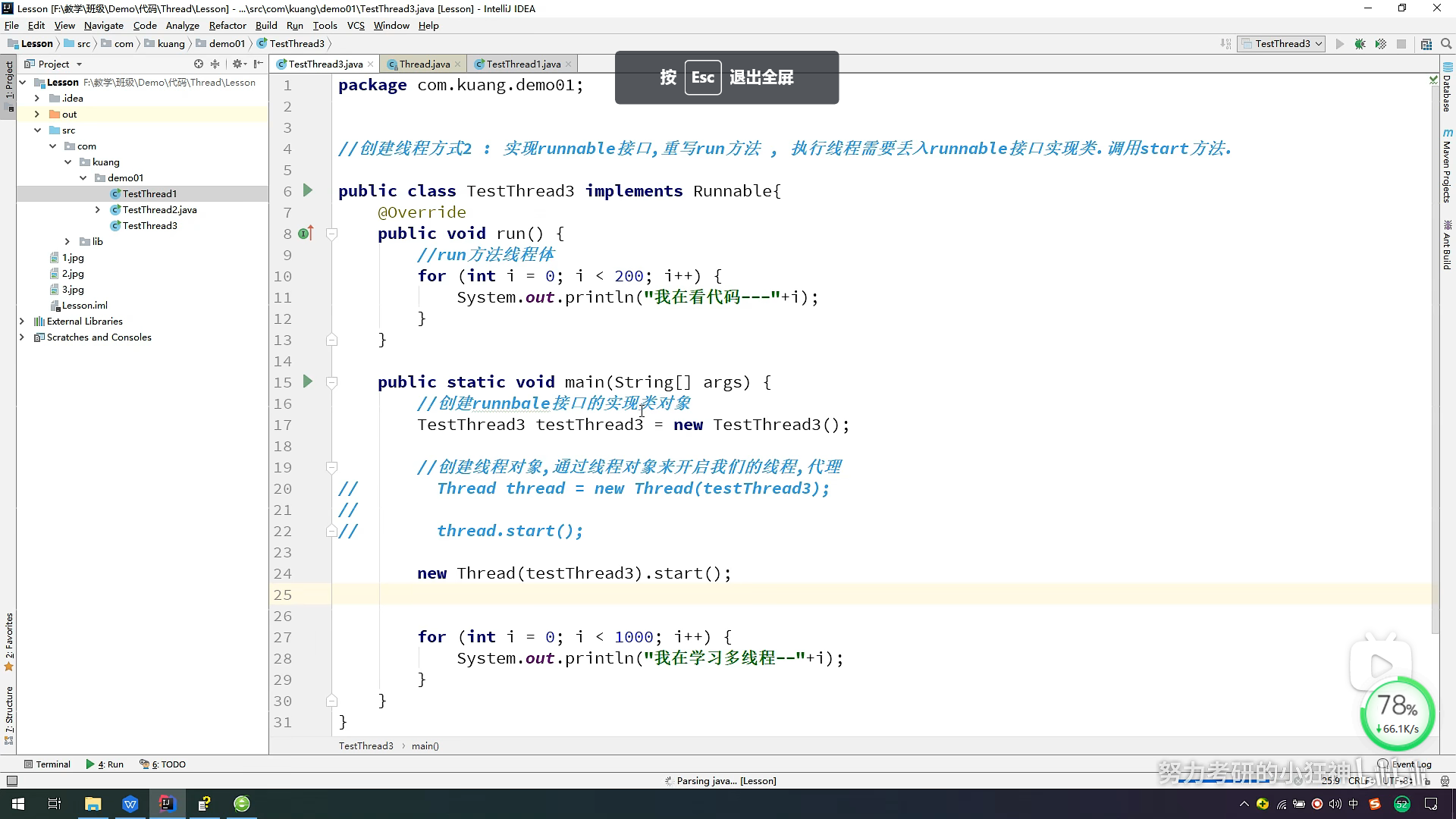Click the Debug bug icon in toolbar
The height and width of the screenshot is (819, 1456).
1360,44
